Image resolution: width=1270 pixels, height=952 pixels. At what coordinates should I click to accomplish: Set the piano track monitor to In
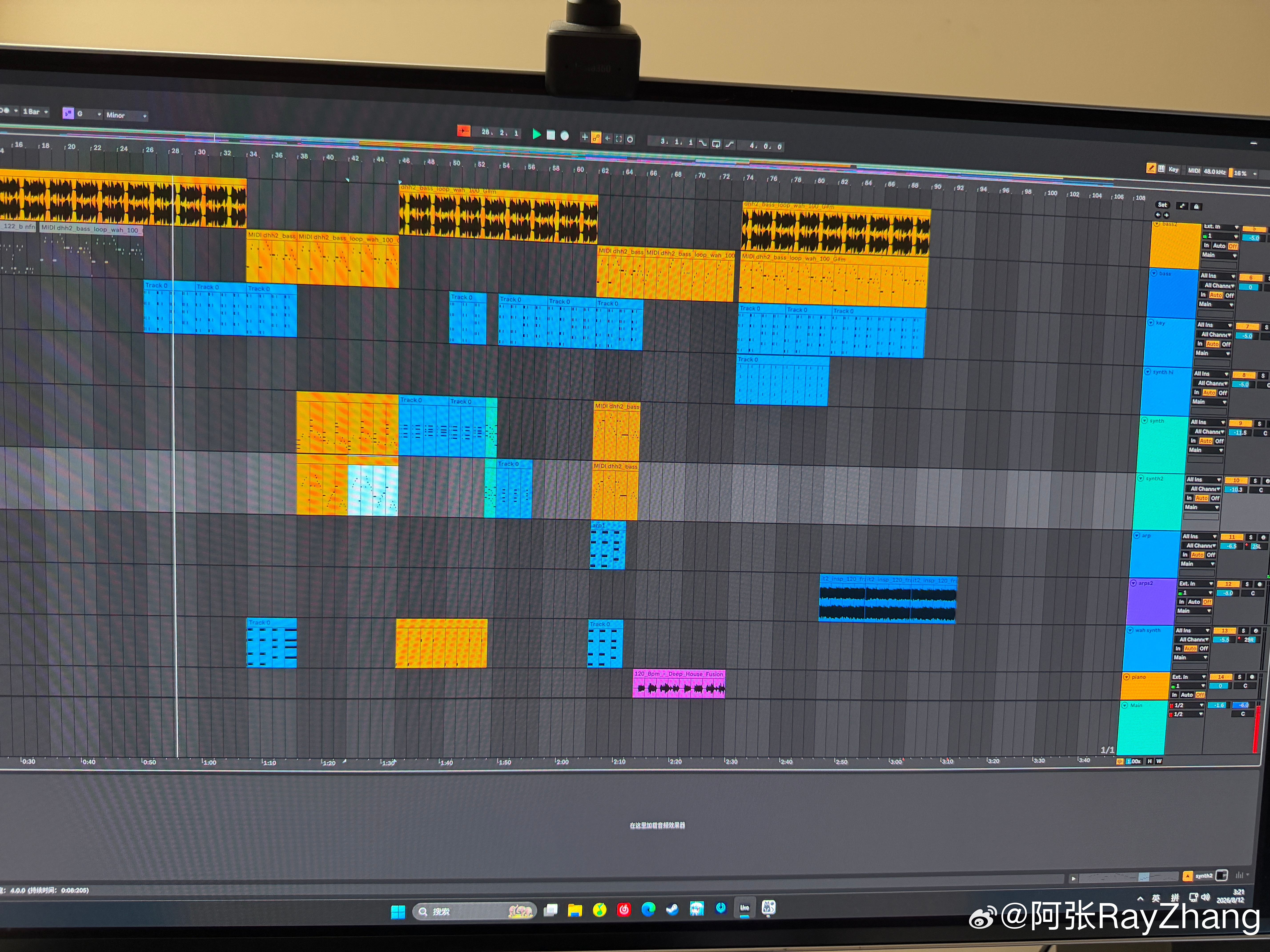click(x=1175, y=694)
